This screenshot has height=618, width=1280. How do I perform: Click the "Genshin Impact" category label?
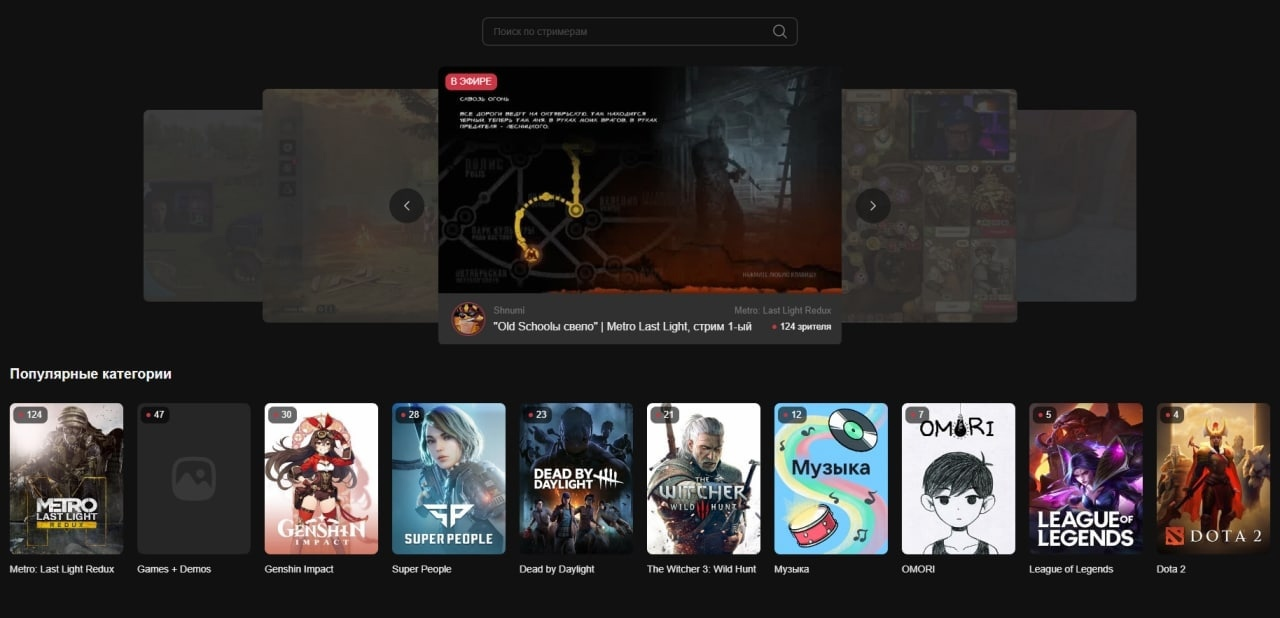click(299, 569)
